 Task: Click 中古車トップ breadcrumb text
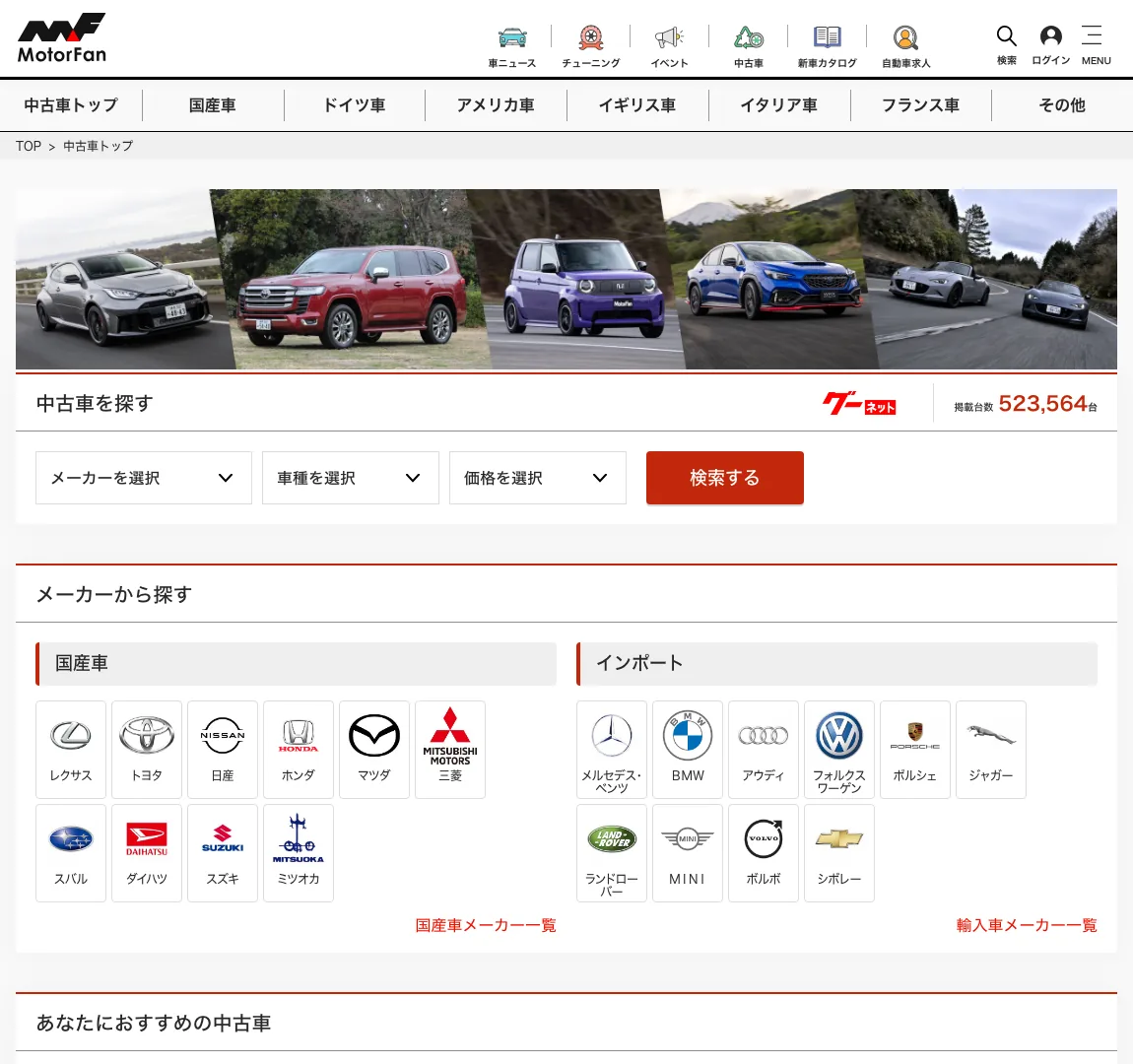tap(99, 146)
